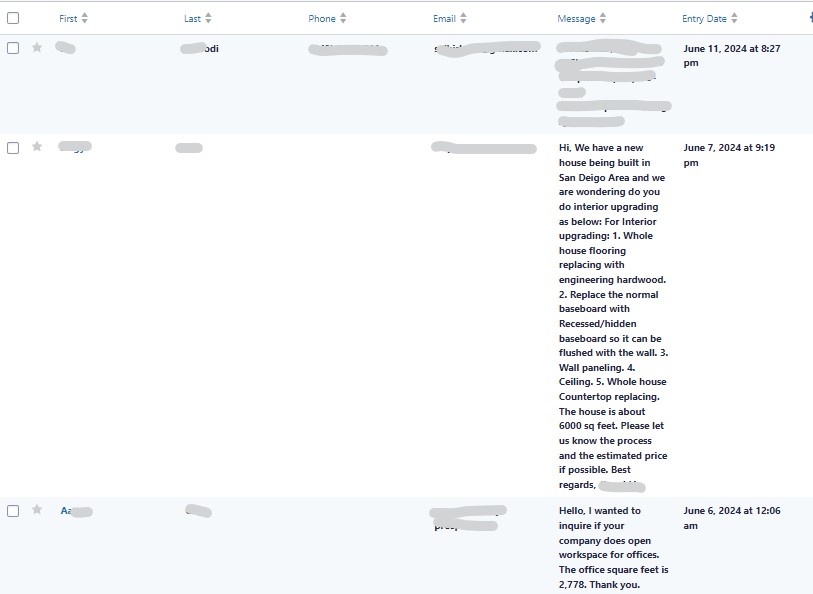Select the June 7 entry checkbox
This screenshot has height=594, width=813.
pos(13,148)
